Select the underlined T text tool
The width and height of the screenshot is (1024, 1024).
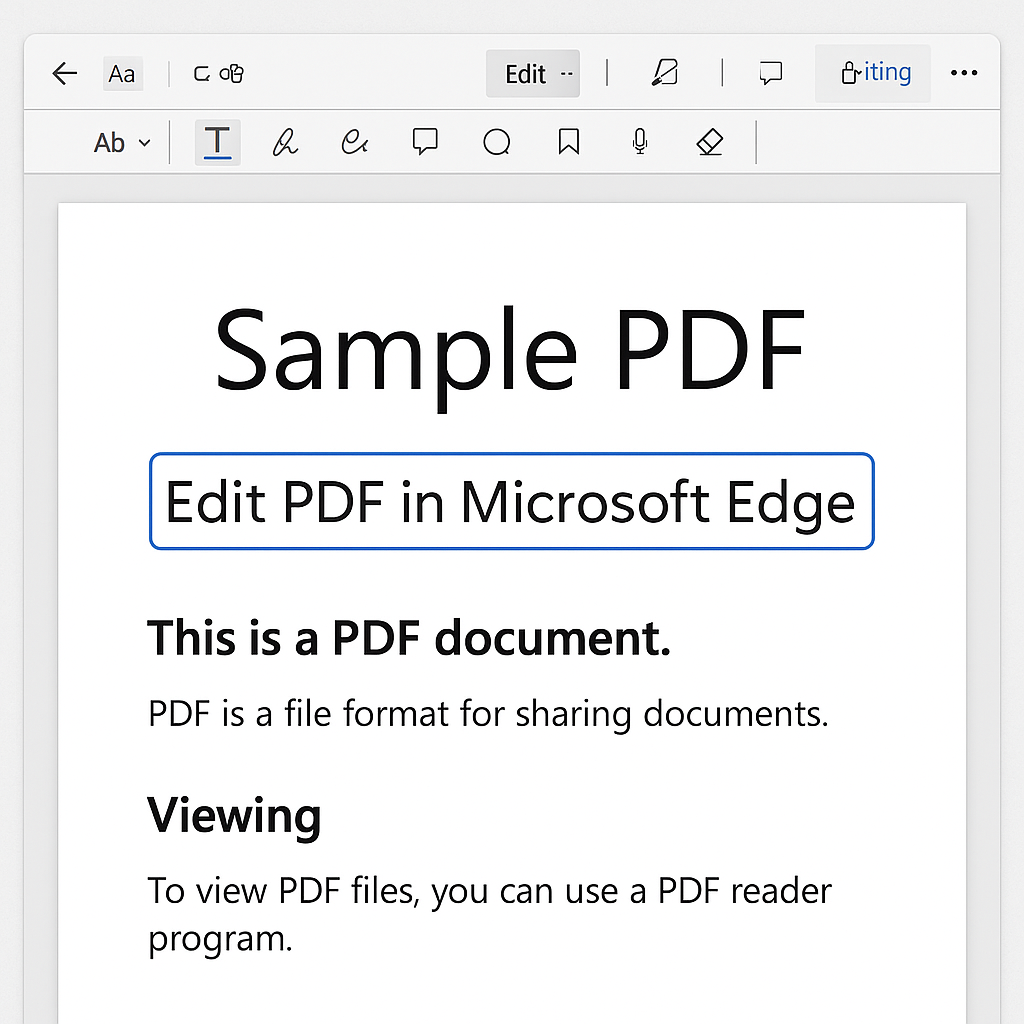coord(217,142)
